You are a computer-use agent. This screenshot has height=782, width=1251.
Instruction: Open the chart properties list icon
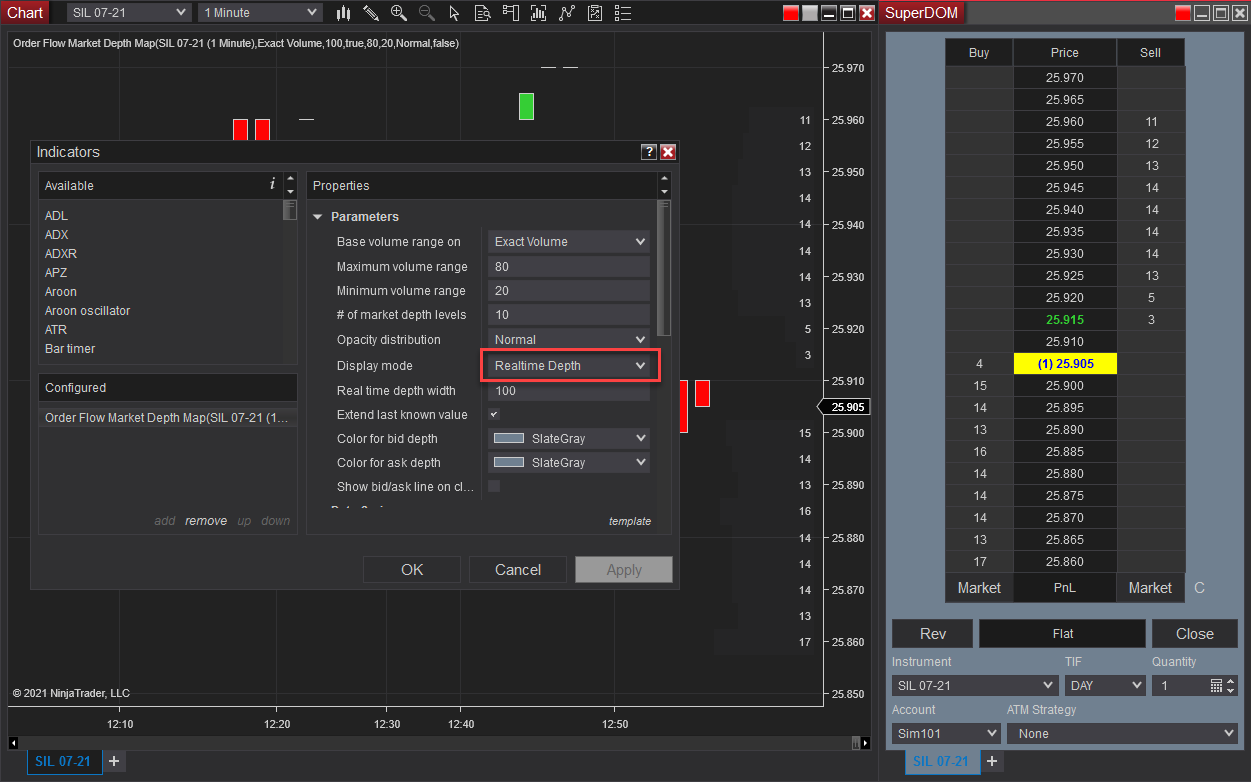[623, 13]
